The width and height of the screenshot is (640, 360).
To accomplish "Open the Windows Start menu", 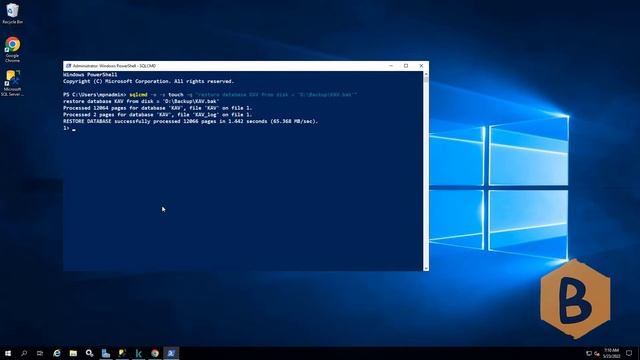I will click(x=8, y=353).
